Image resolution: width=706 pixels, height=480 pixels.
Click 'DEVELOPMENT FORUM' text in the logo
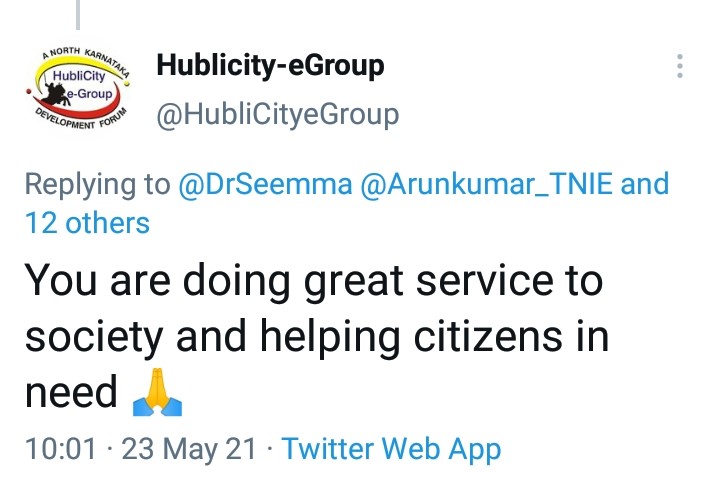click(81, 119)
